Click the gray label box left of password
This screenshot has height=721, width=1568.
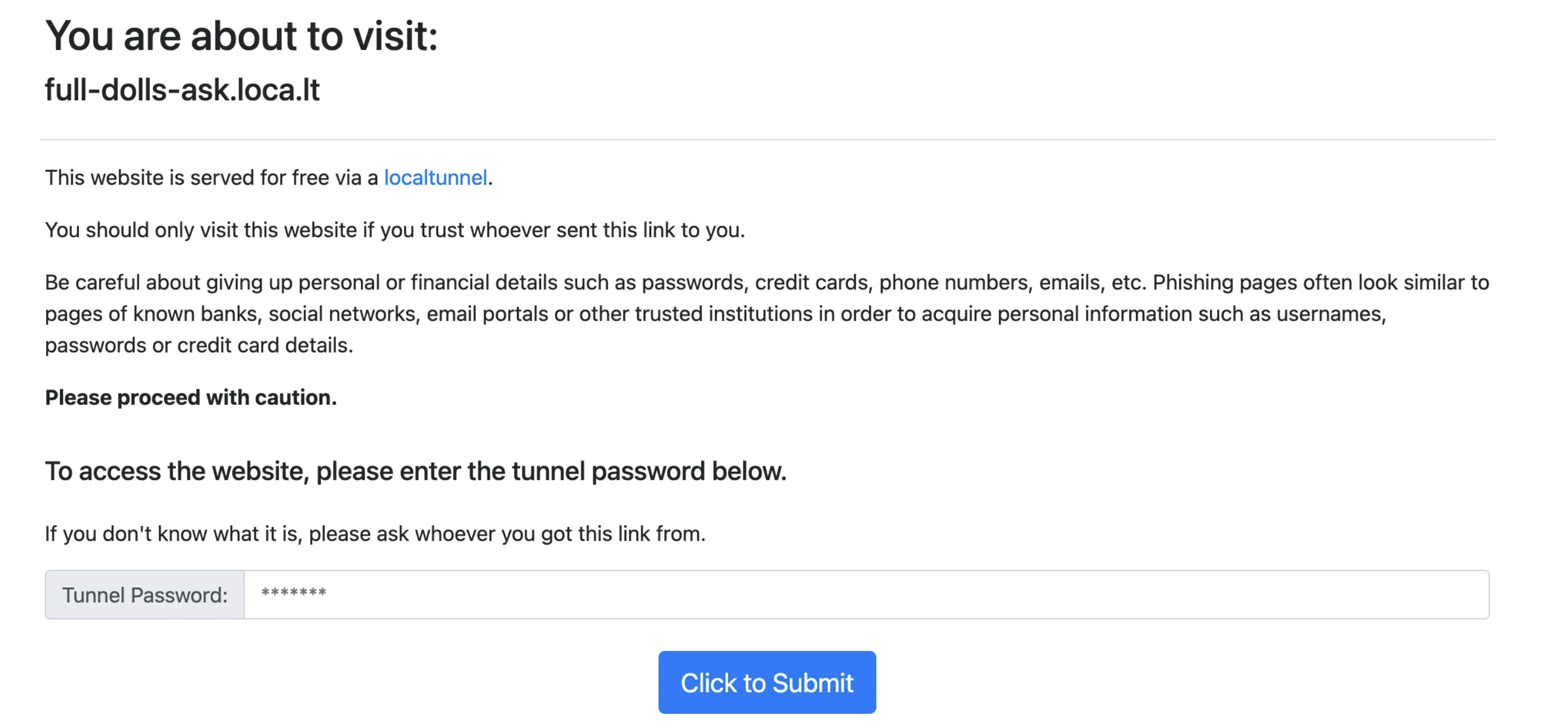tap(144, 594)
